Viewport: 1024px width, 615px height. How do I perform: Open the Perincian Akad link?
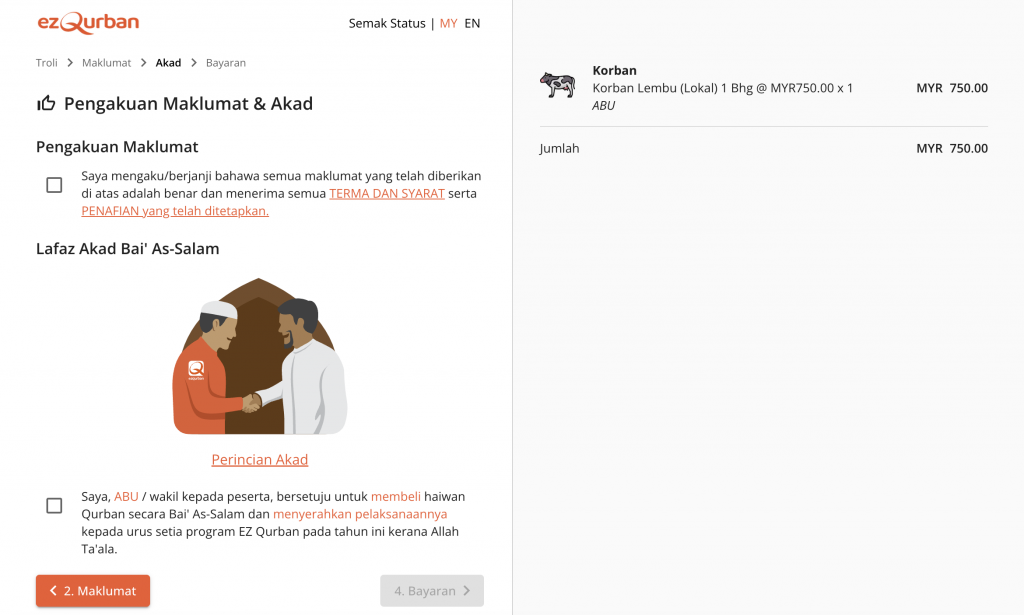pos(260,460)
